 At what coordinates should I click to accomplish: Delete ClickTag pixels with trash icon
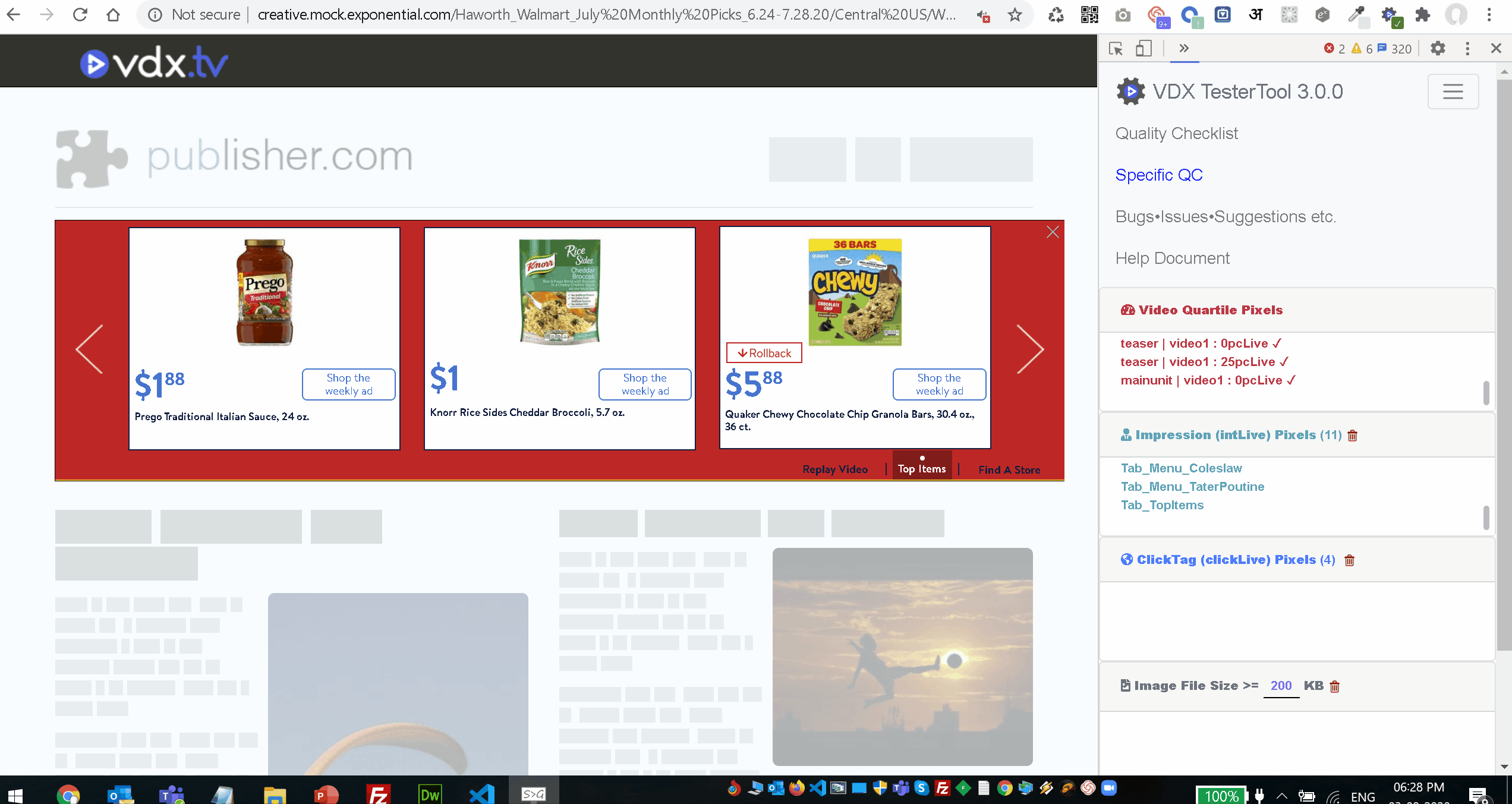1350,560
